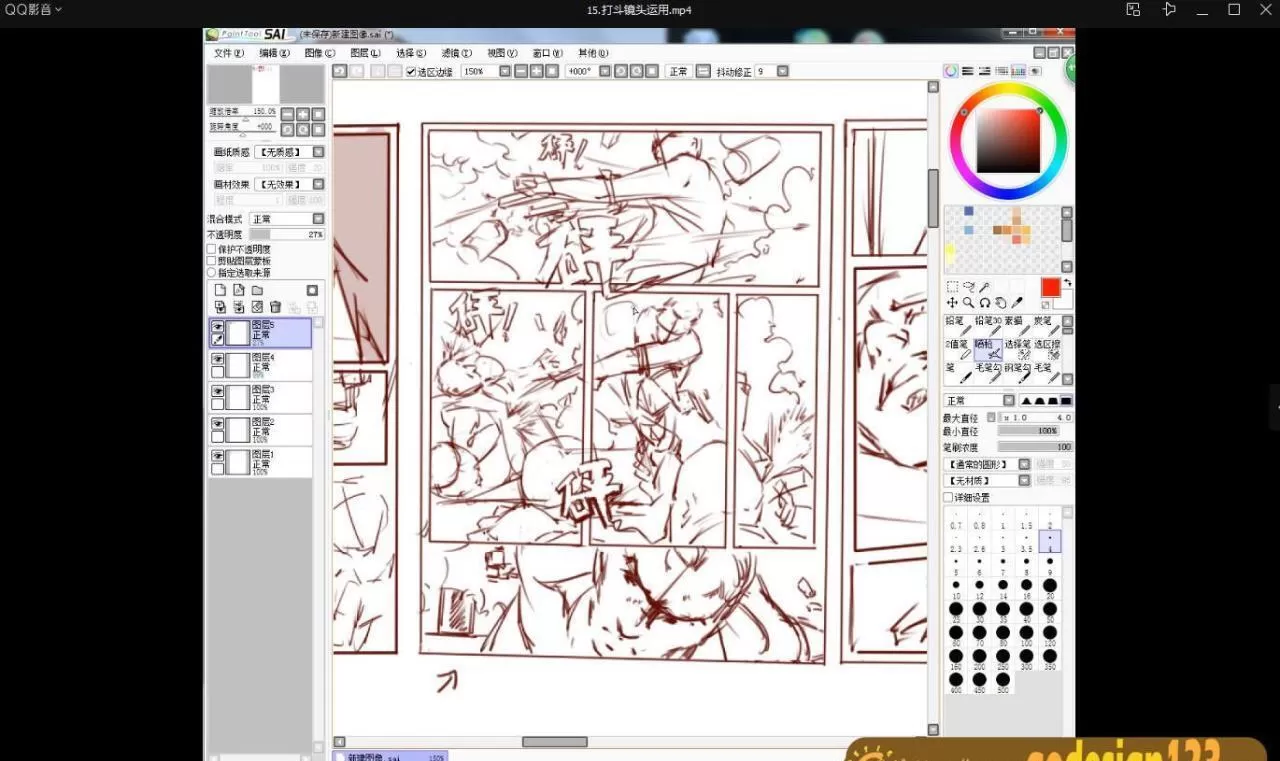This screenshot has height=761, width=1280.
Task: Click the red foreground color swatch
Action: [x=1050, y=287]
